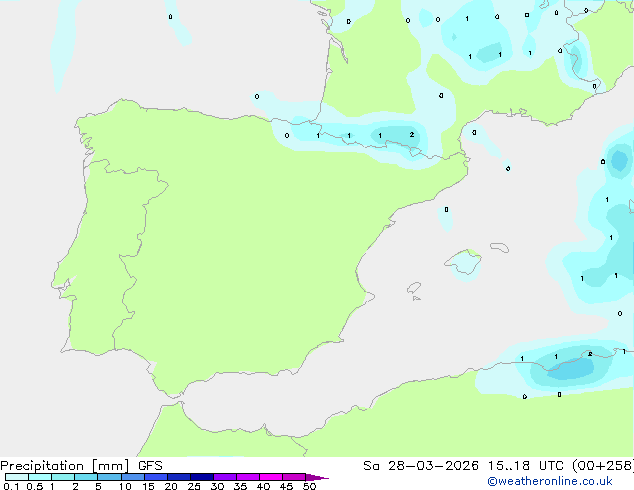634x490 pixels.
Task: Click the "40" legend scale label
Action: click(x=263, y=486)
